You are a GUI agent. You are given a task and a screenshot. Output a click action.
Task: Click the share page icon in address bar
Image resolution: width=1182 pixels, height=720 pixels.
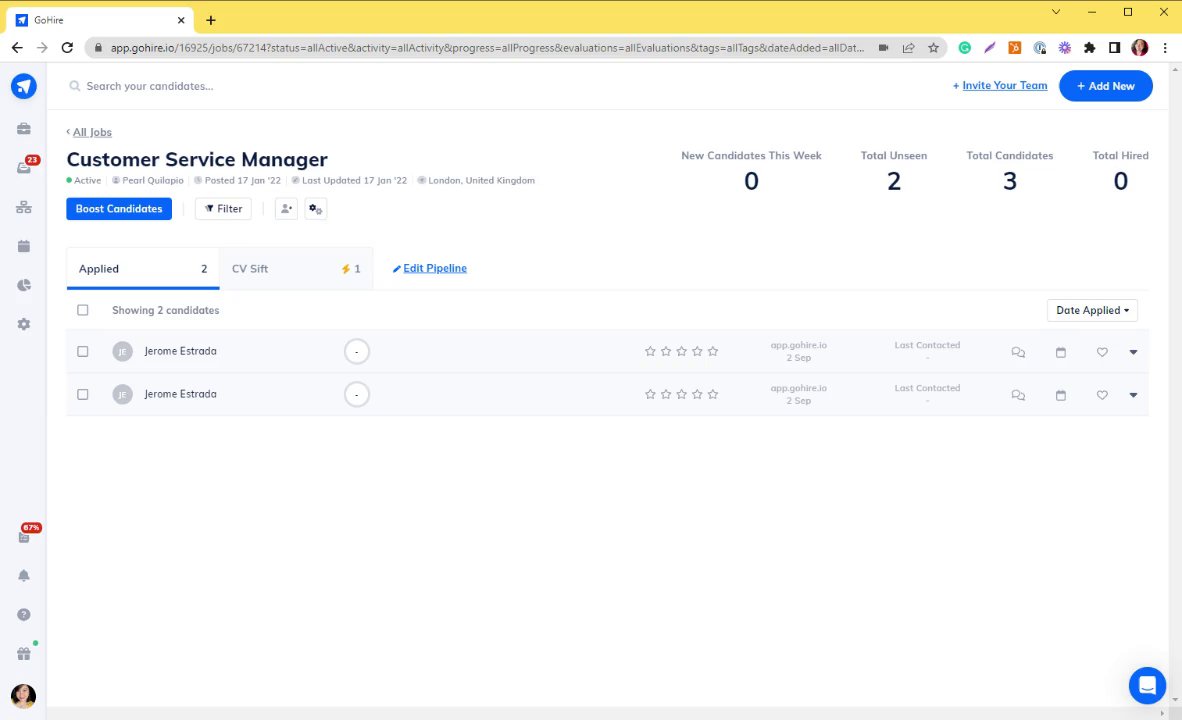(x=908, y=47)
